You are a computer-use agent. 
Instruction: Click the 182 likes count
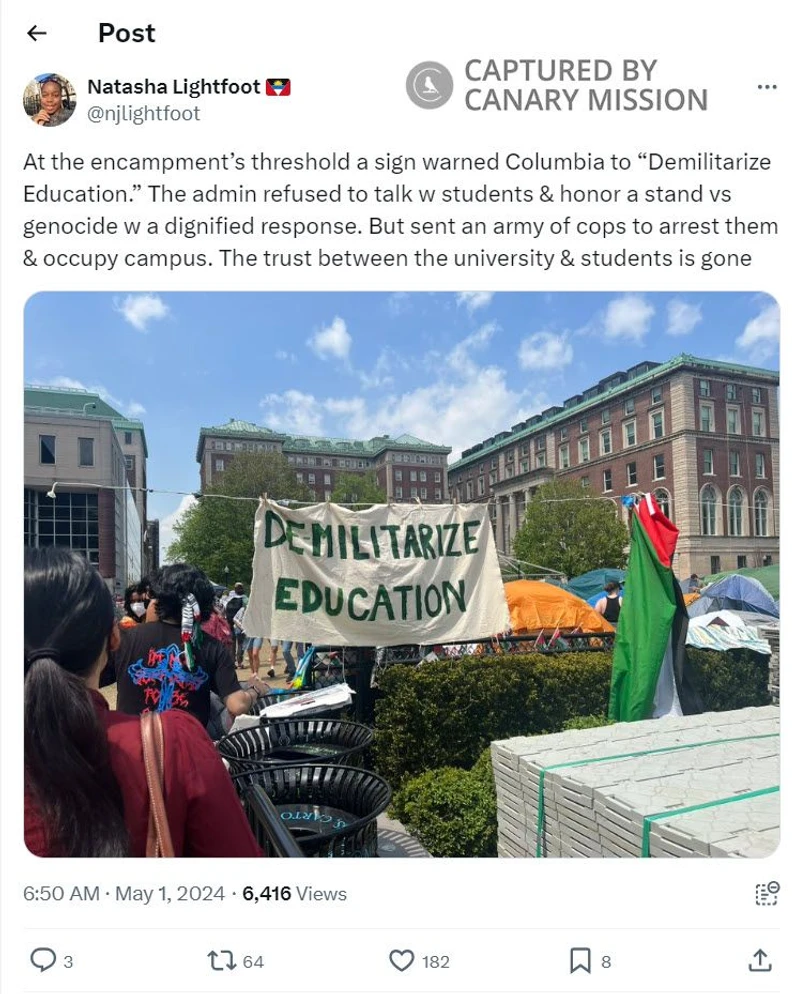click(435, 962)
